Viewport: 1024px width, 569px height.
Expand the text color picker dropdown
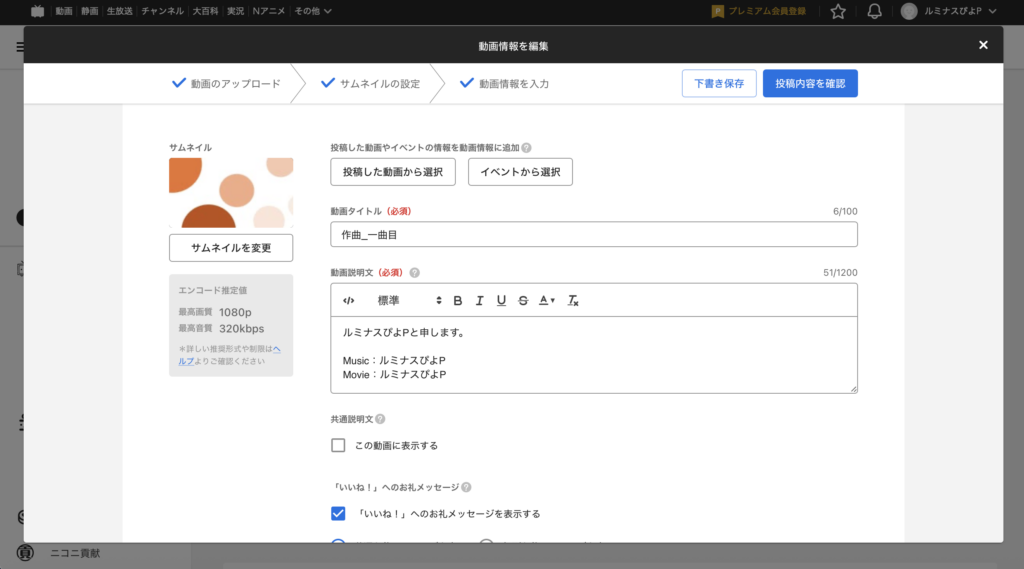pyautogui.click(x=547, y=300)
